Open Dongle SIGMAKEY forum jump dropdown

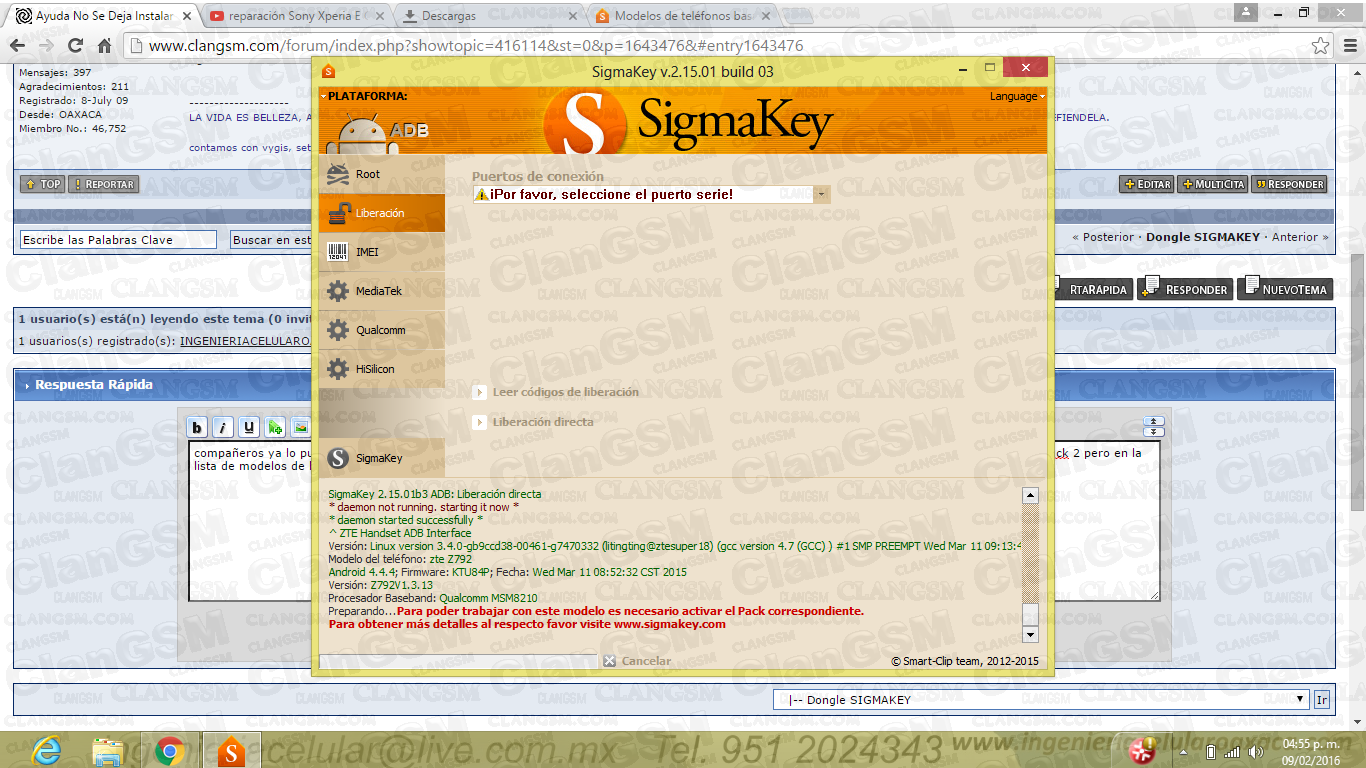(x=1041, y=700)
